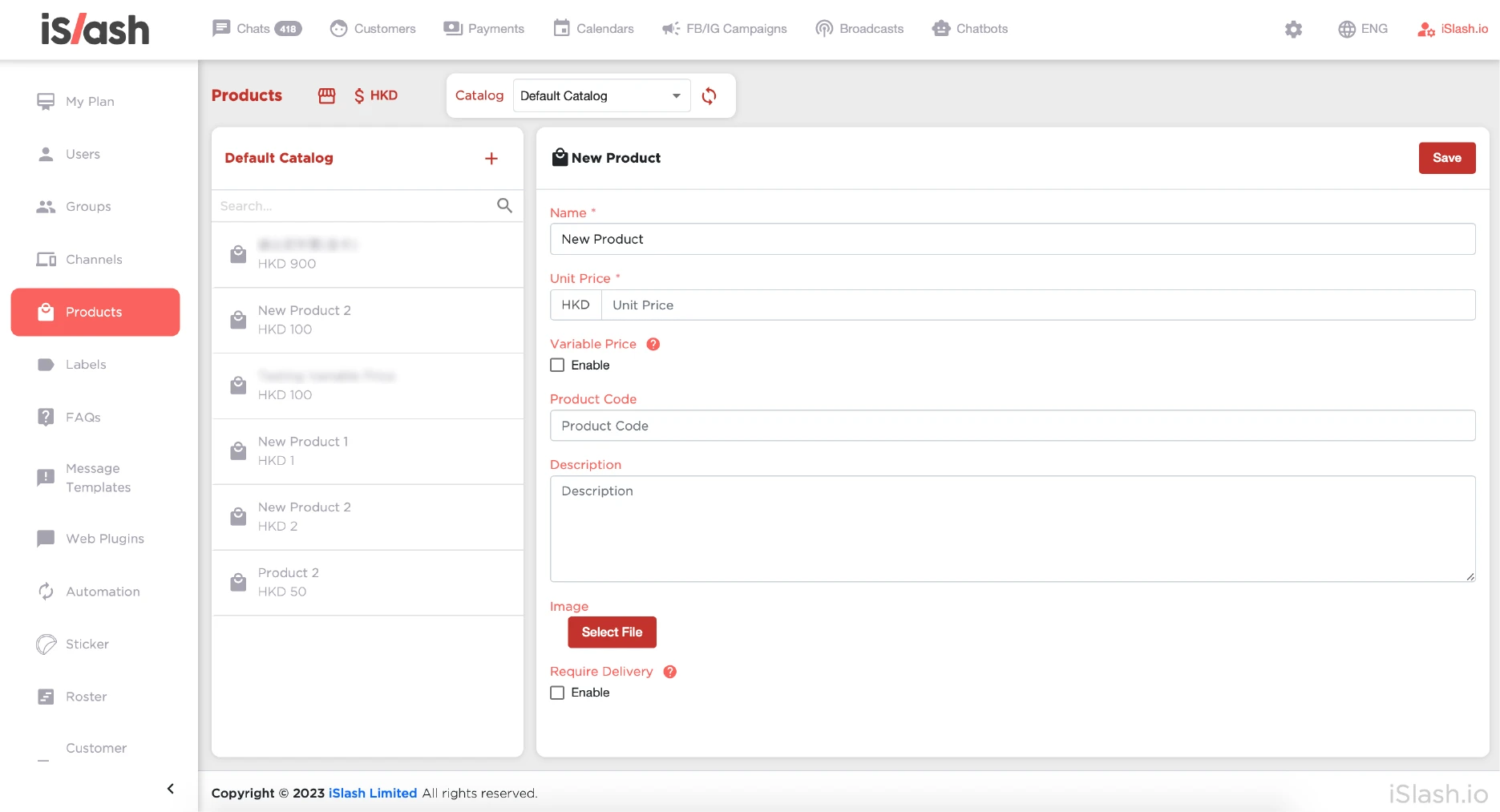Open settings gear icon in header
Screen dimensions: 1500x812
coord(1293,30)
